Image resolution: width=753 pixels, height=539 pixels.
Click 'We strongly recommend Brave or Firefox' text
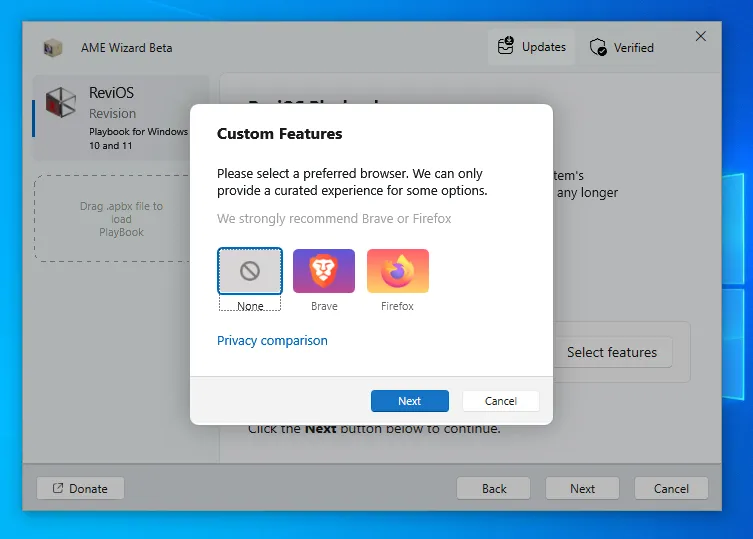pyautogui.click(x=334, y=219)
